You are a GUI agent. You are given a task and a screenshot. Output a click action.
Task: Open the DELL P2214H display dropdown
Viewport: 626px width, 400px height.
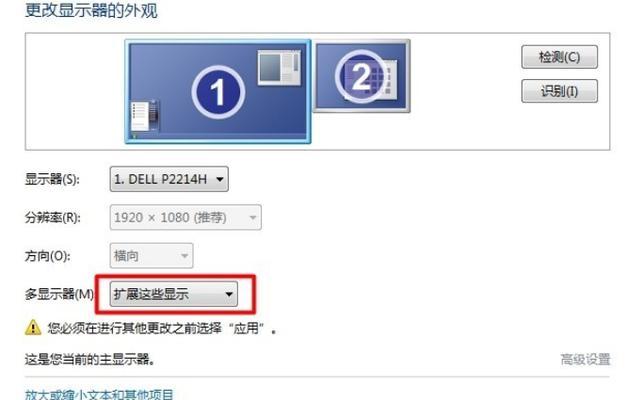[x=169, y=179]
